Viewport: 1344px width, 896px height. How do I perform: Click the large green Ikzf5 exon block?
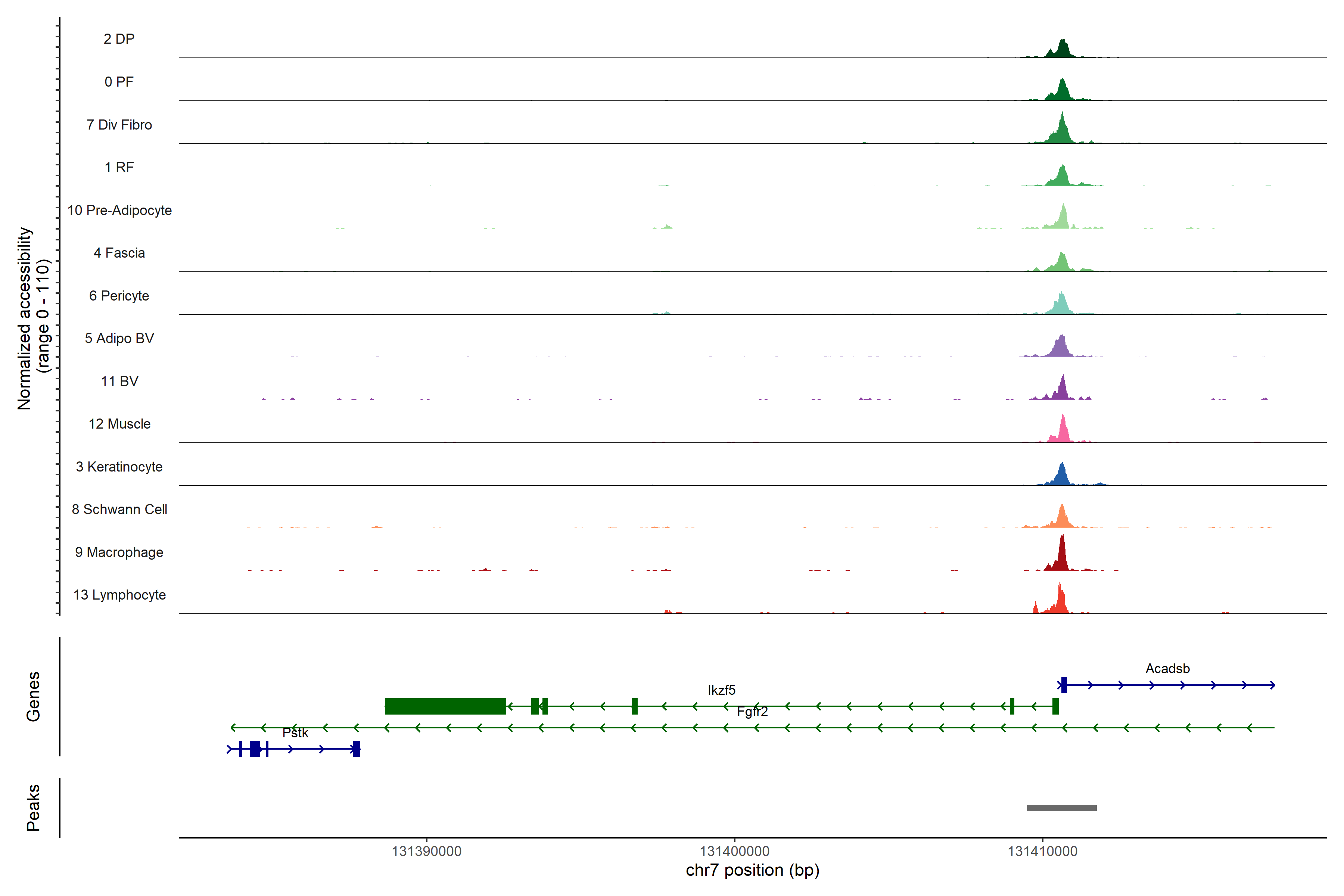pos(445,706)
